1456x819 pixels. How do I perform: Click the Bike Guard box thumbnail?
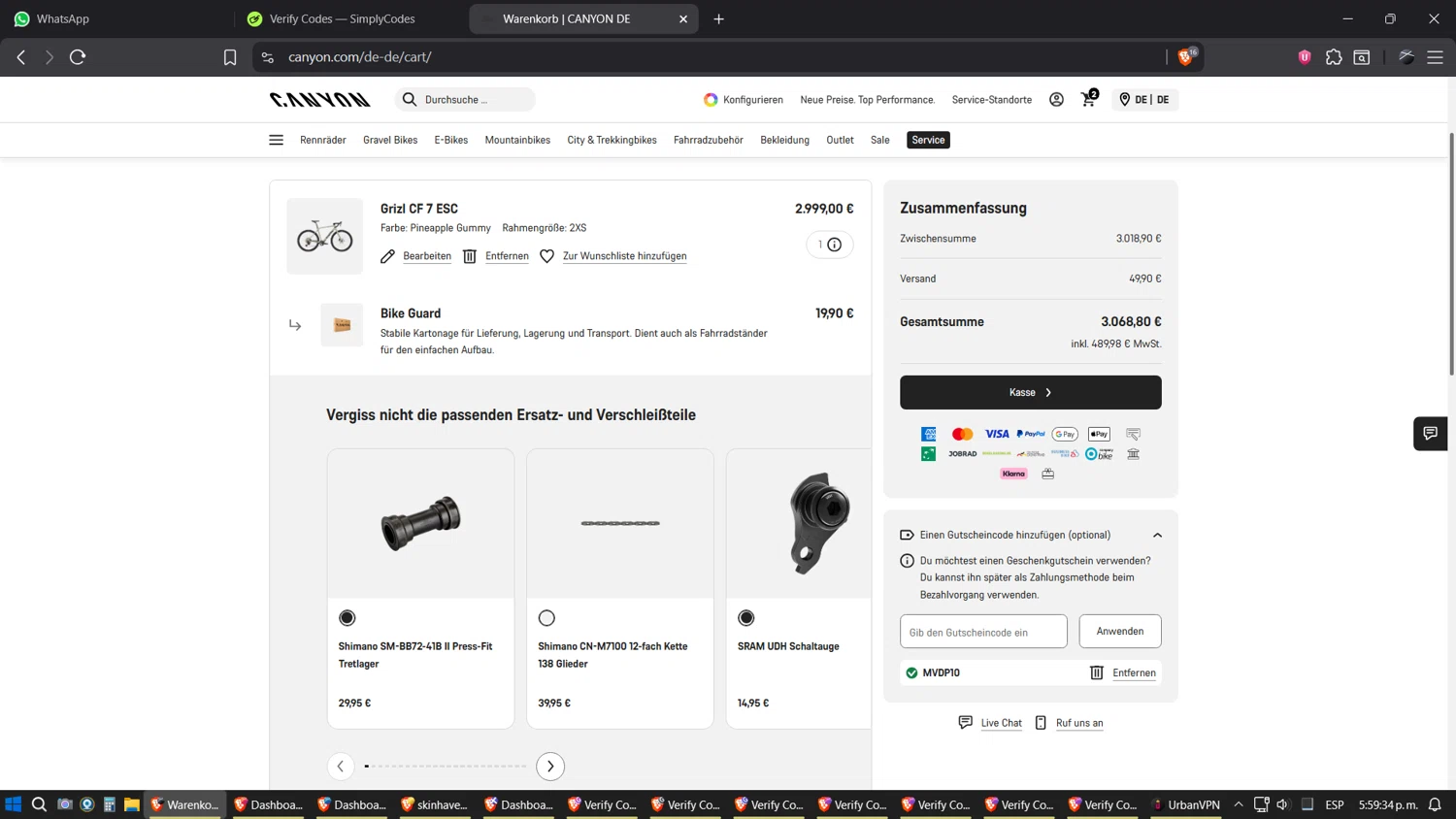[x=342, y=325]
